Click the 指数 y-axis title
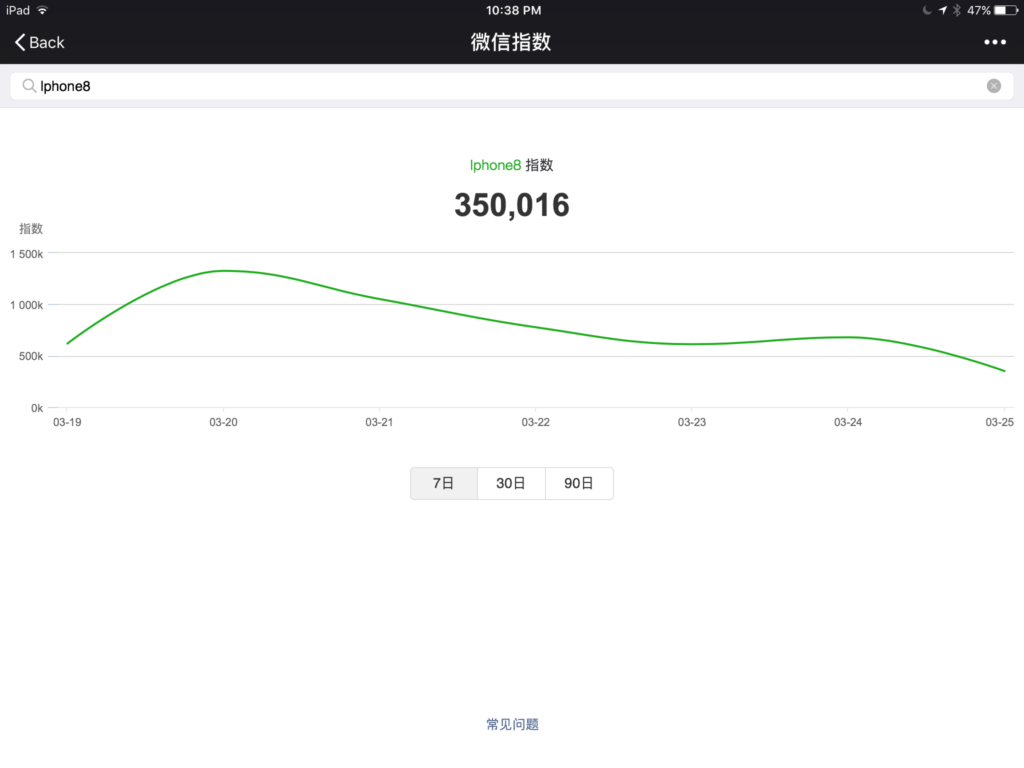The height and width of the screenshot is (768, 1024). (31, 229)
